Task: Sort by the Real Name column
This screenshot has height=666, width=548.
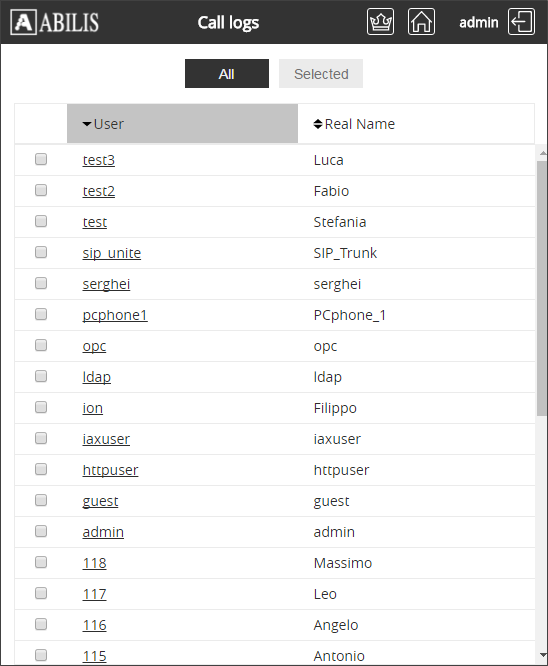Action: point(354,124)
